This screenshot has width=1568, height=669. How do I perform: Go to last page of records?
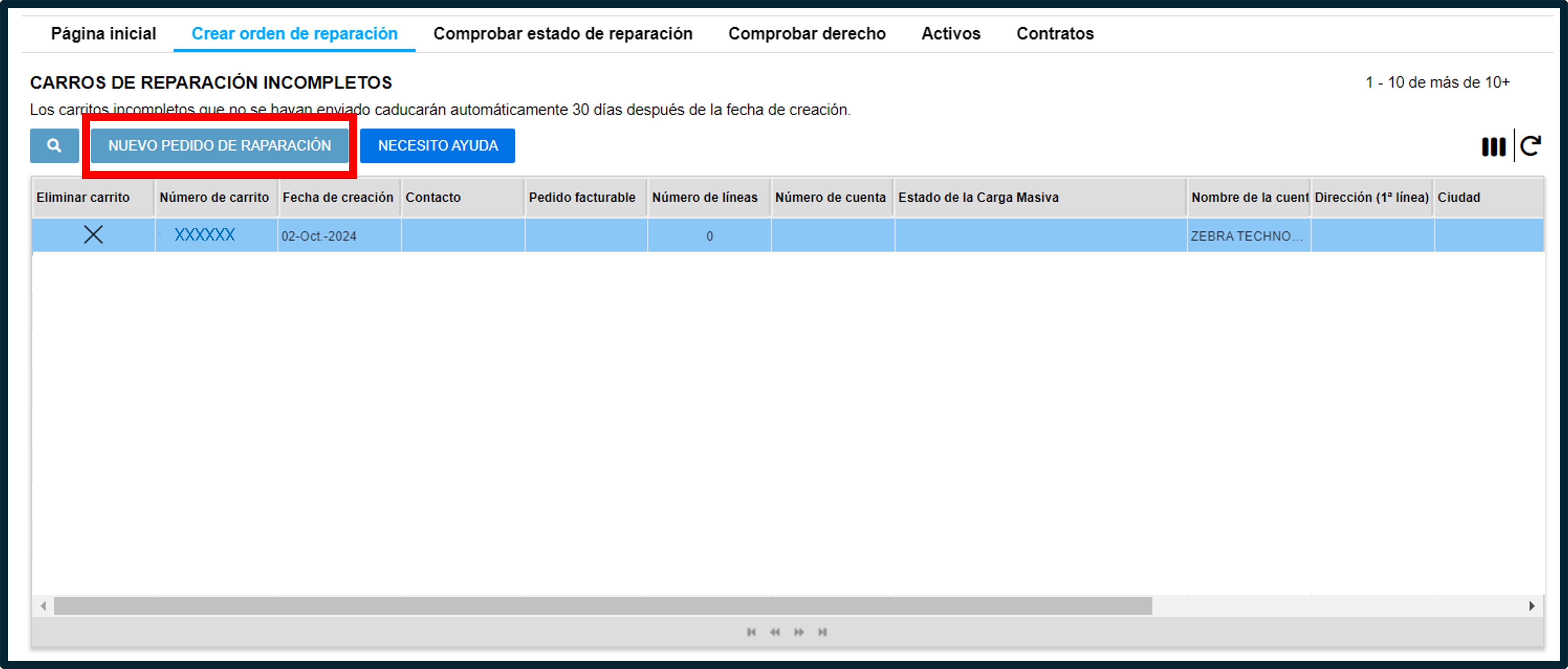(822, 632)
